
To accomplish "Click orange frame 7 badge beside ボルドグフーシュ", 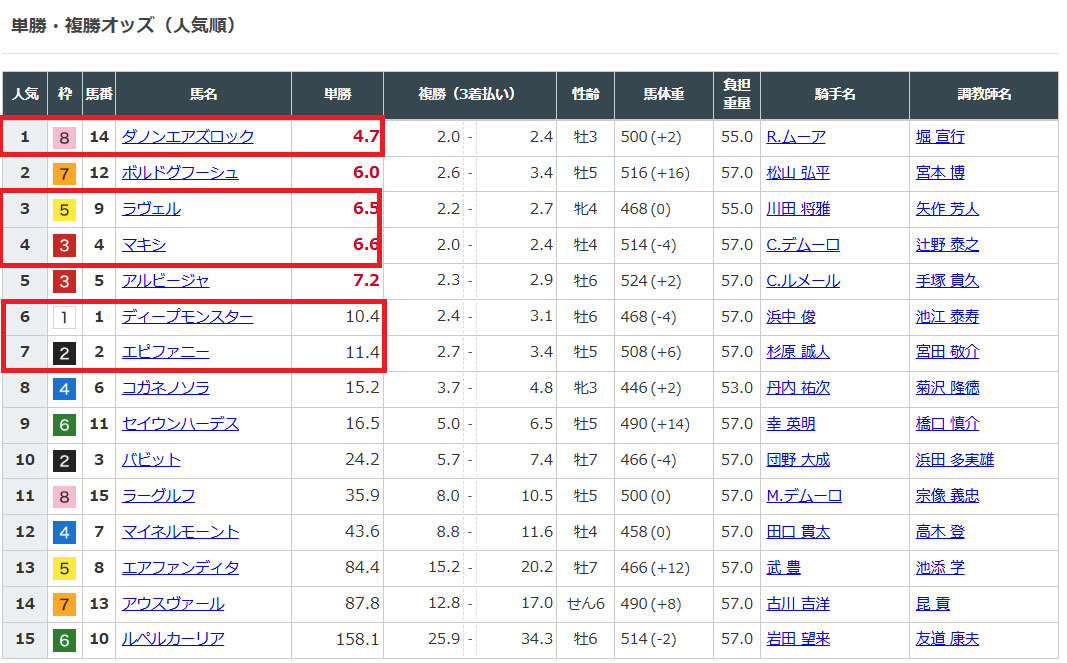I will click(64, 173).
